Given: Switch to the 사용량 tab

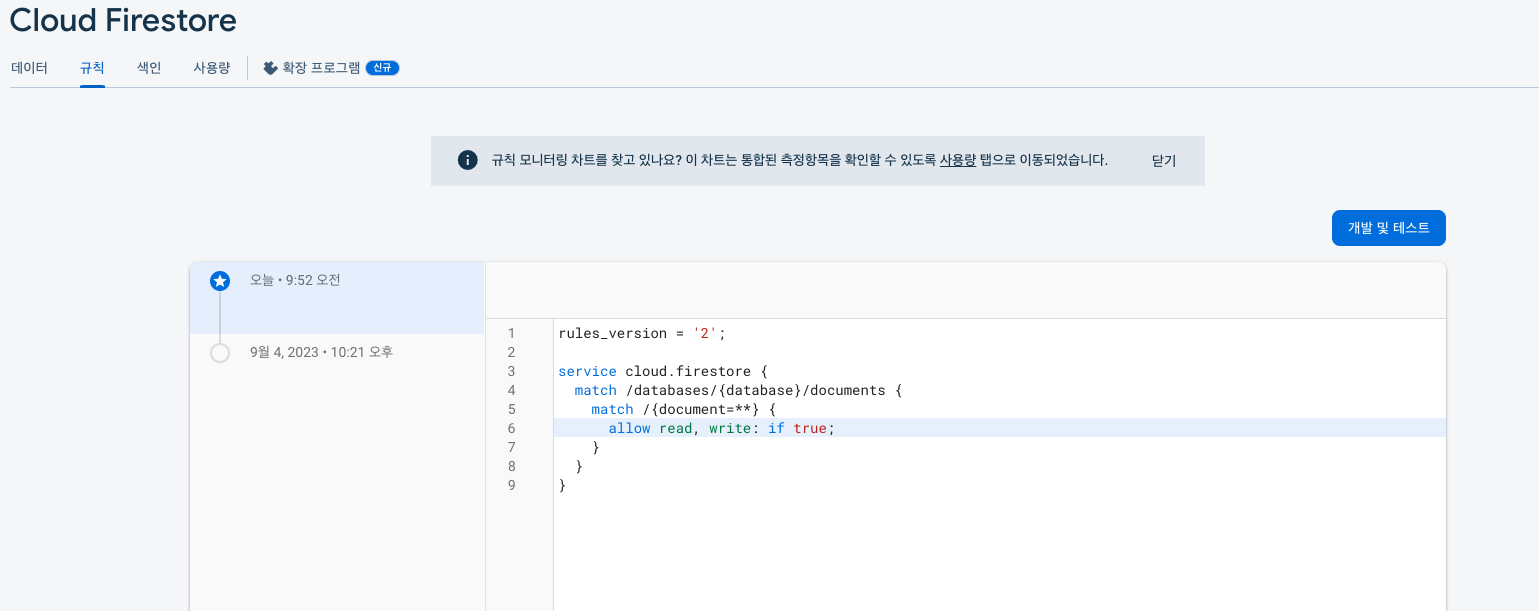Looking at the screenshot, I should coord(211,68).
